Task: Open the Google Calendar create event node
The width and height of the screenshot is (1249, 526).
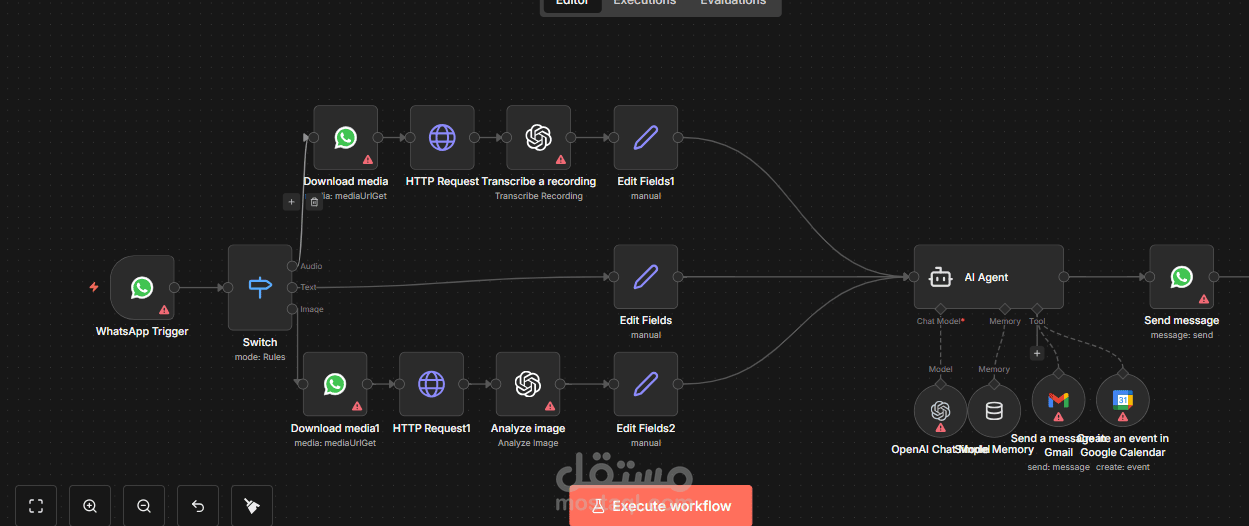Action: click(x=1123, y=400)
